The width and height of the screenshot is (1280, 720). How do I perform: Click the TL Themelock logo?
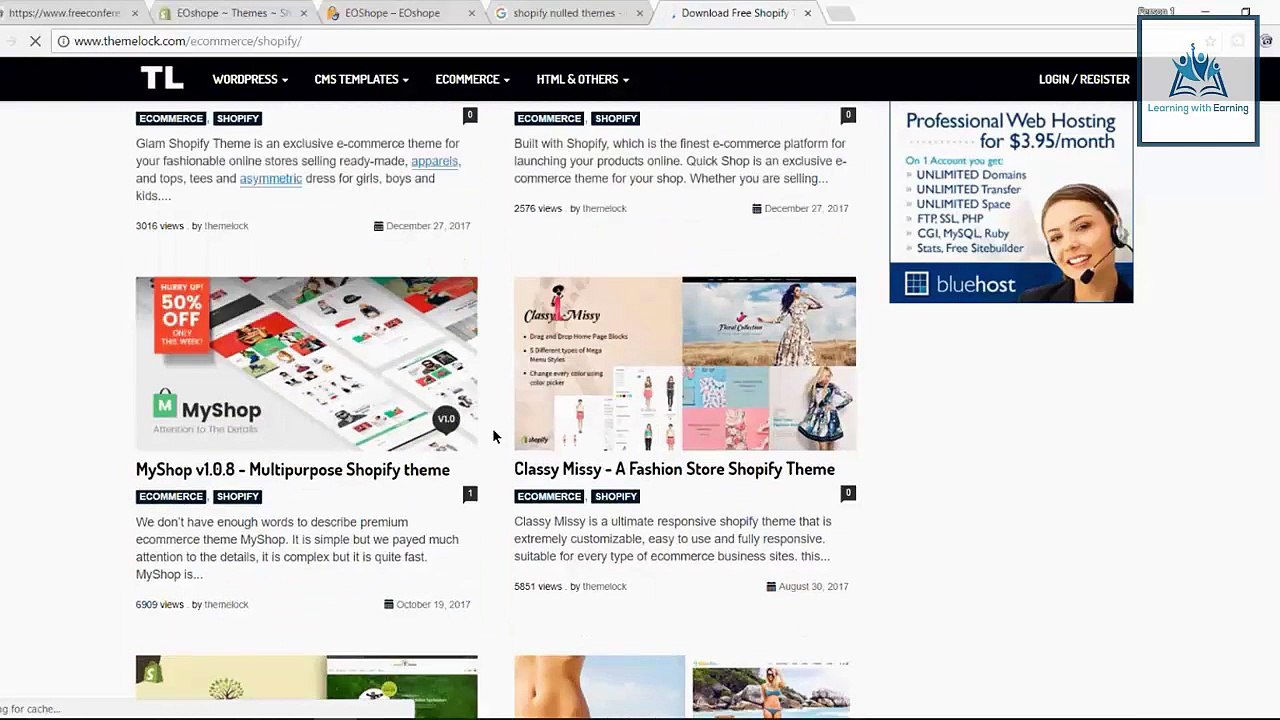pos(161,78)
